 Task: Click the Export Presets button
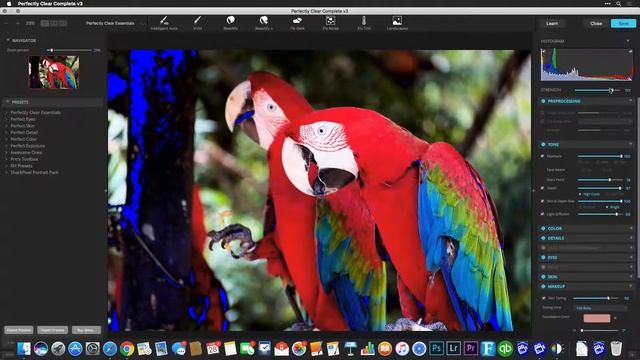click(x=19, y=330)
